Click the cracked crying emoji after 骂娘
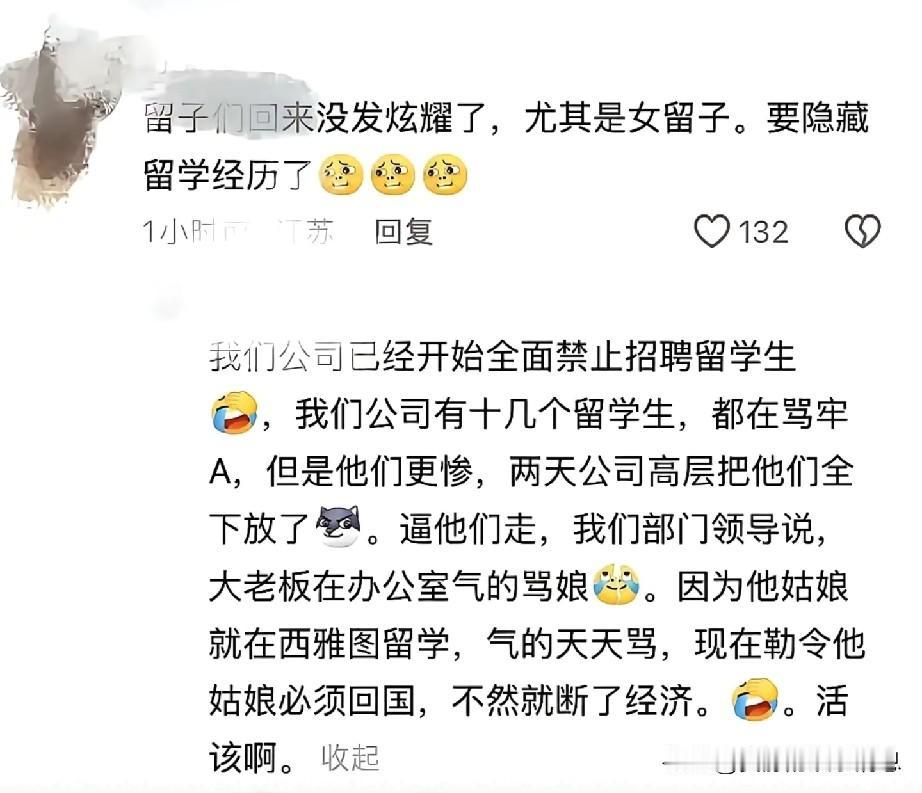Screen dimensions: 922x793 pyautogui.click(x=616, y=585)
